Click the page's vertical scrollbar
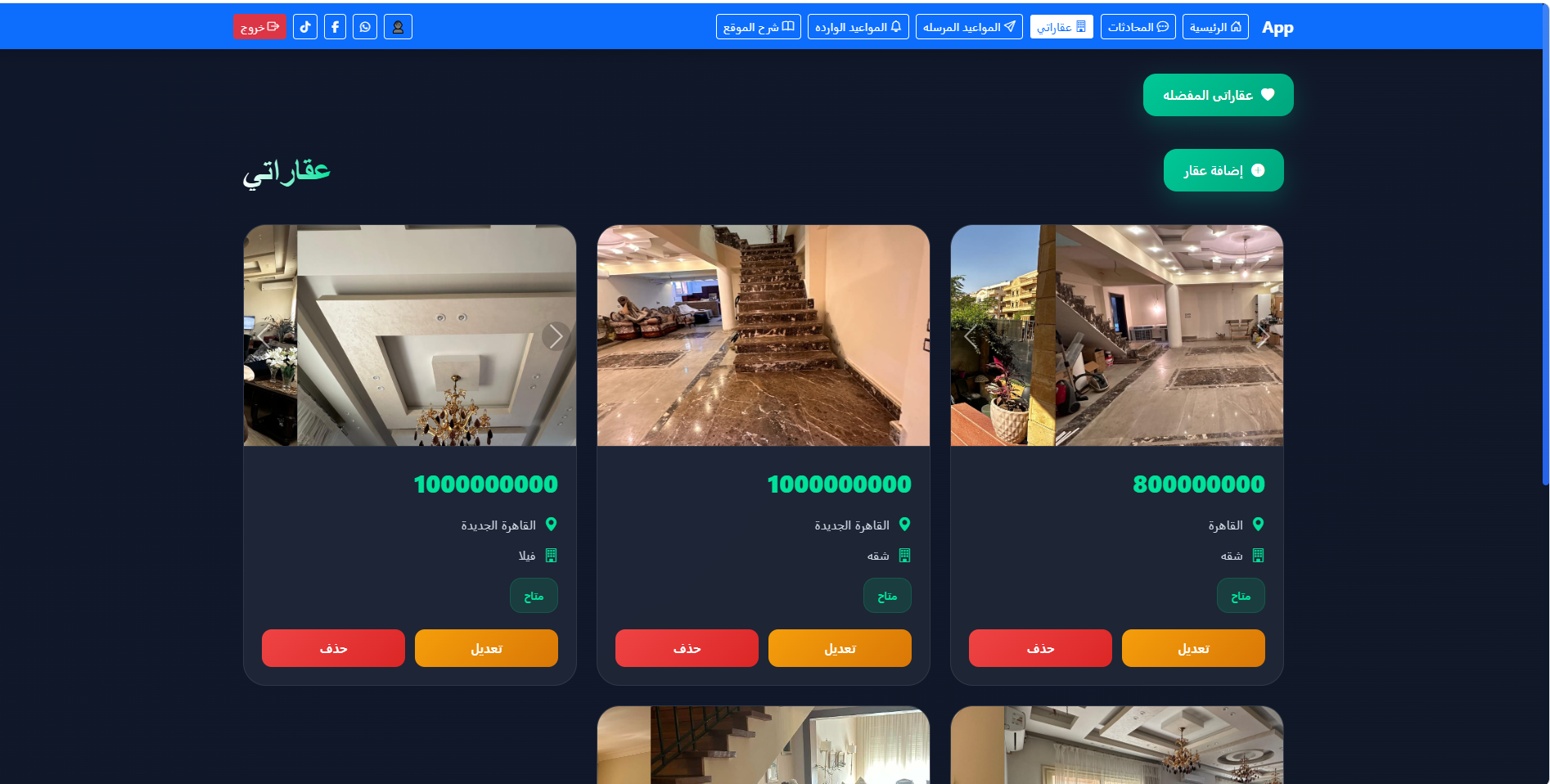The height and width of the screenshot is (784, 1550). pyautogui.click(x=1545, y=246)
